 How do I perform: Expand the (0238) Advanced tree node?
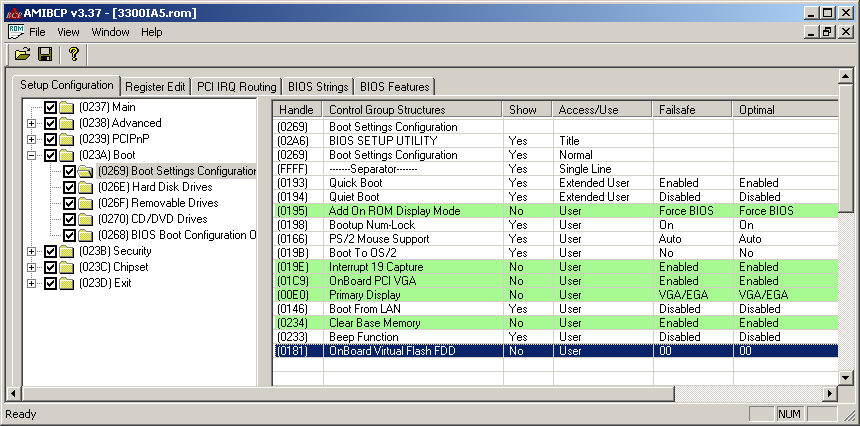(x=32, y=123)
